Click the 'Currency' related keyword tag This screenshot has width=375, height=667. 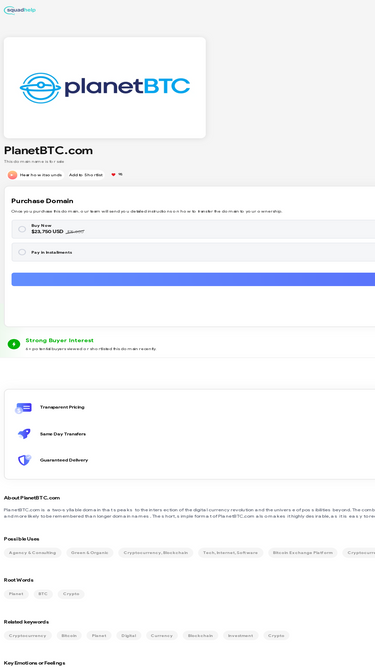point(162,636)
